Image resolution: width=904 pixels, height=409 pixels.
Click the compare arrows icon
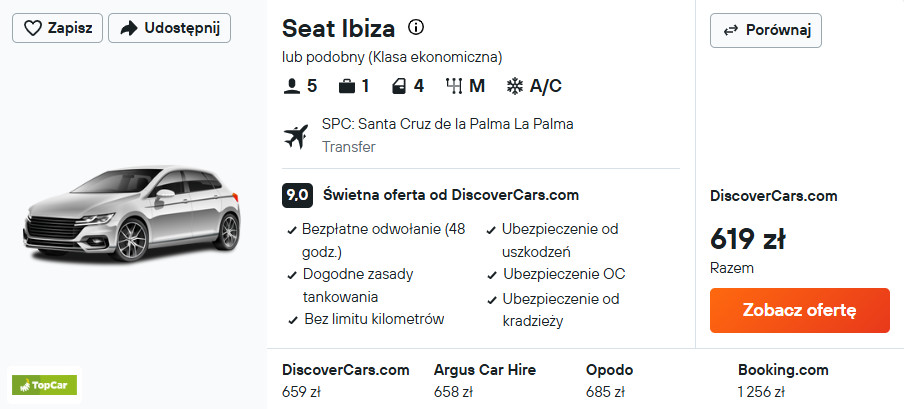click(733, 29)
